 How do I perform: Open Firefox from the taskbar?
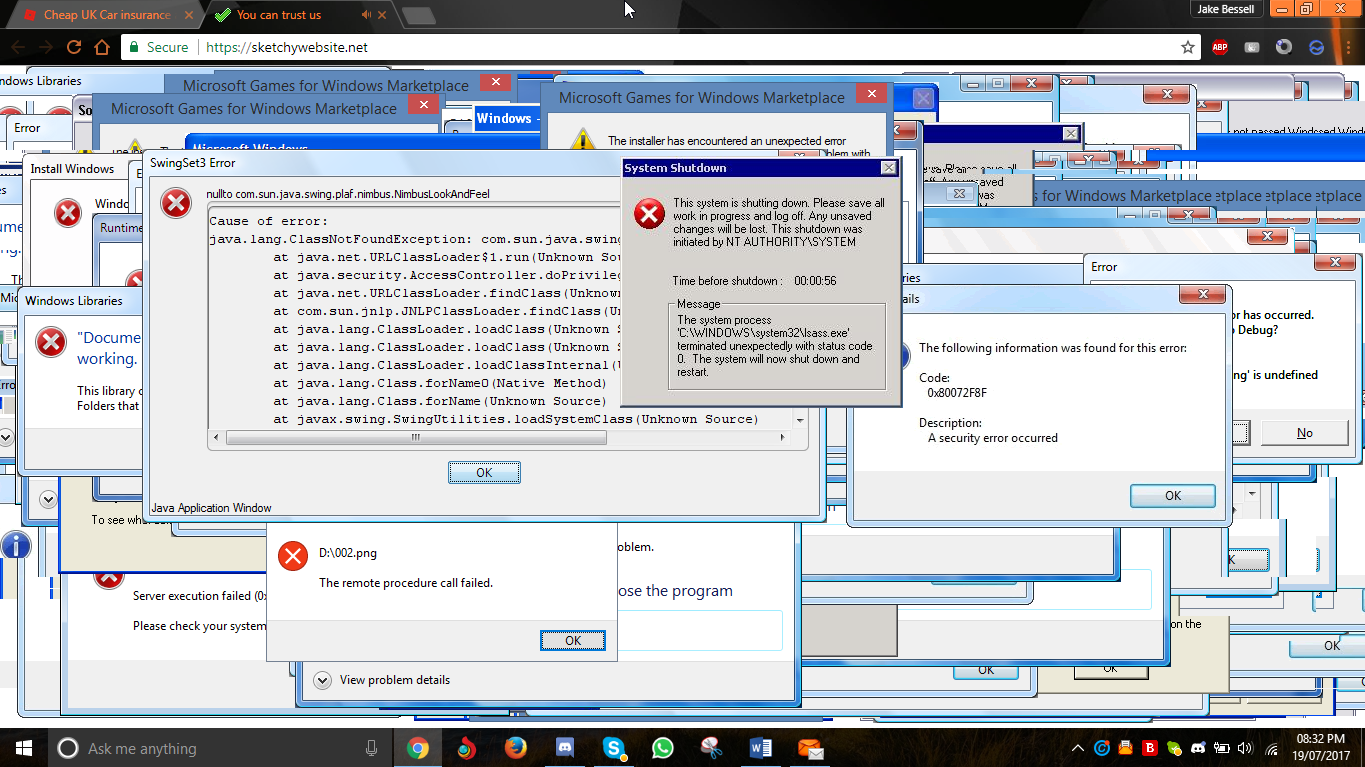[x=515, y=748]
